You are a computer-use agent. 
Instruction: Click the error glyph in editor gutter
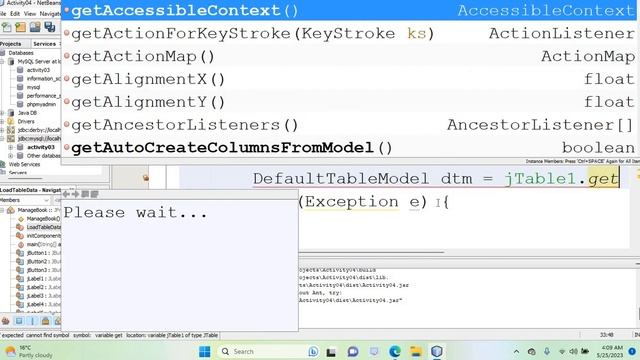(x=146, y=178)
